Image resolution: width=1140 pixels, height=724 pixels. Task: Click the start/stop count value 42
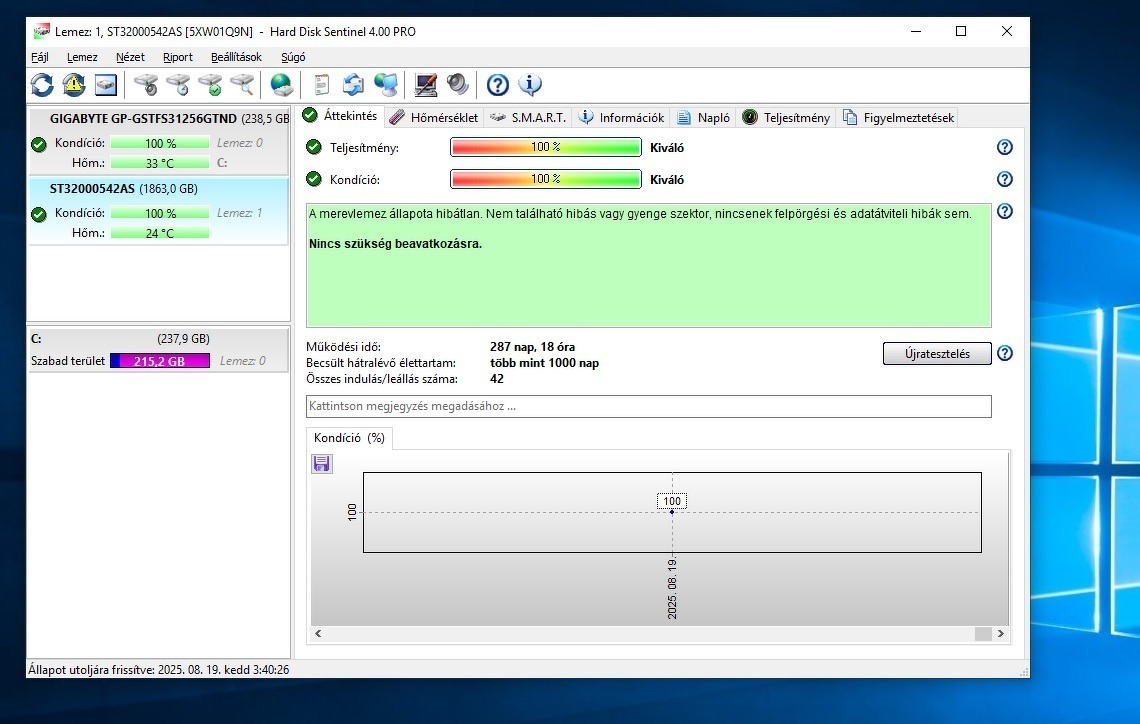point(497,379)
